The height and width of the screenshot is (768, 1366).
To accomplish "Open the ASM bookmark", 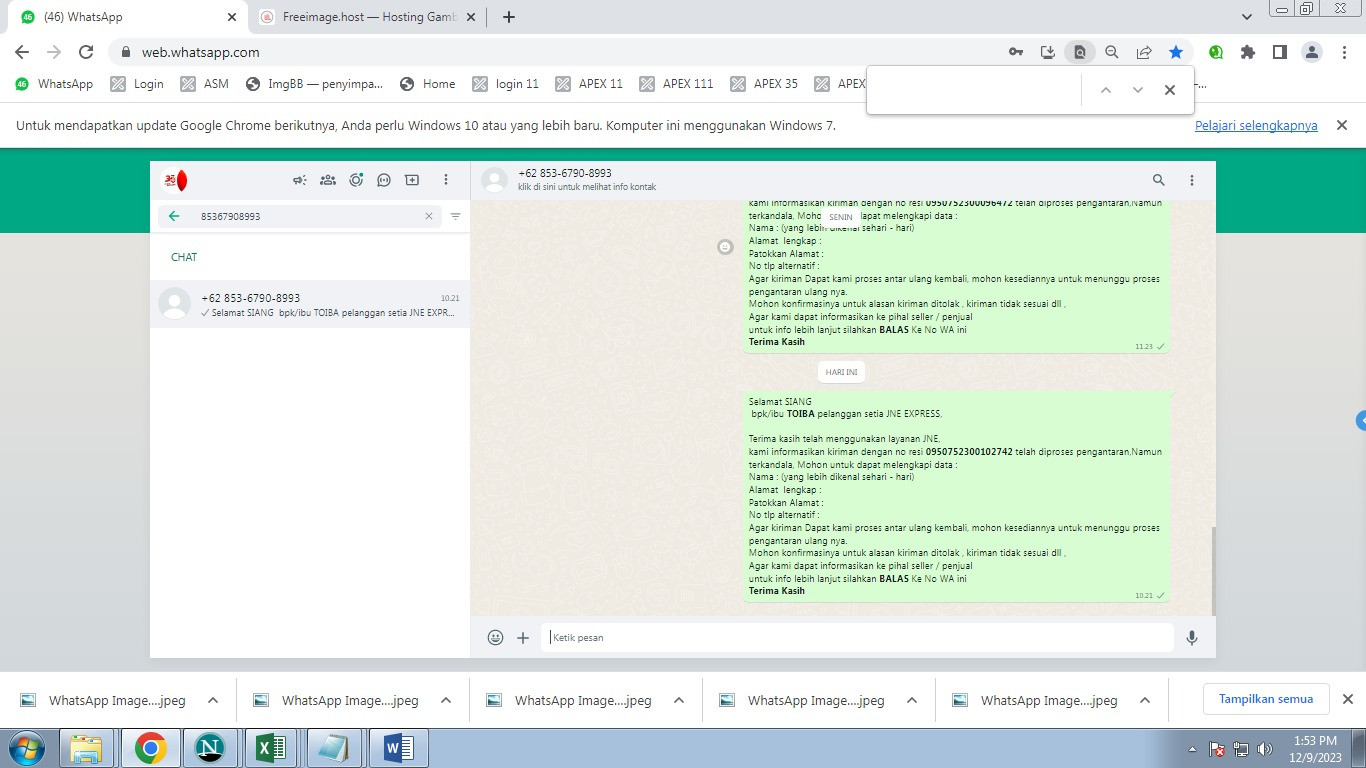I will pyautogui.click(x=205, y=84).
